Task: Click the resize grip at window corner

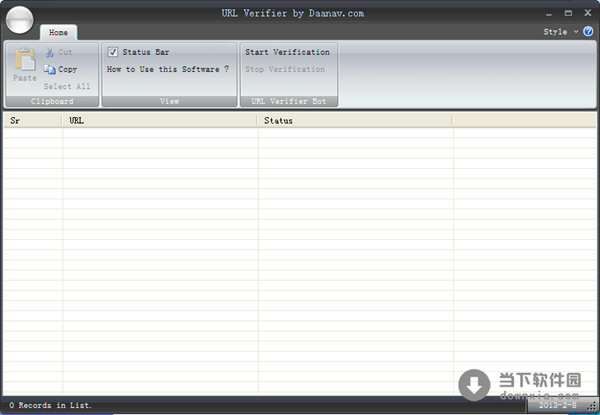Action: click(593, 408)
